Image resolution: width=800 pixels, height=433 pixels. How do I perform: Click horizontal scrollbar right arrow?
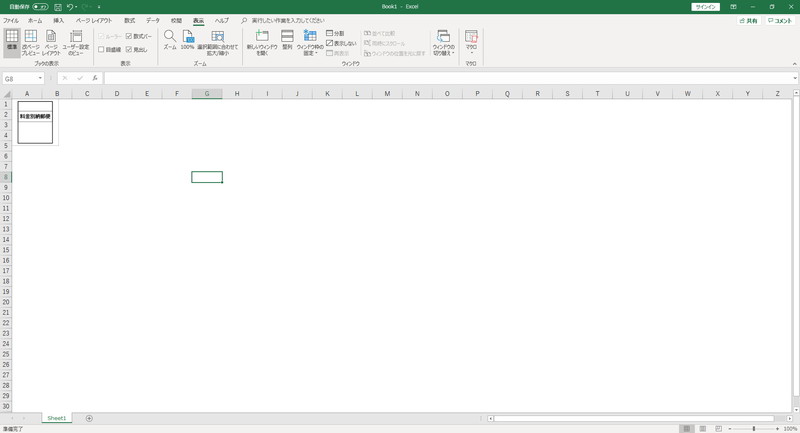pyautogui.click(x=789, y=419)
